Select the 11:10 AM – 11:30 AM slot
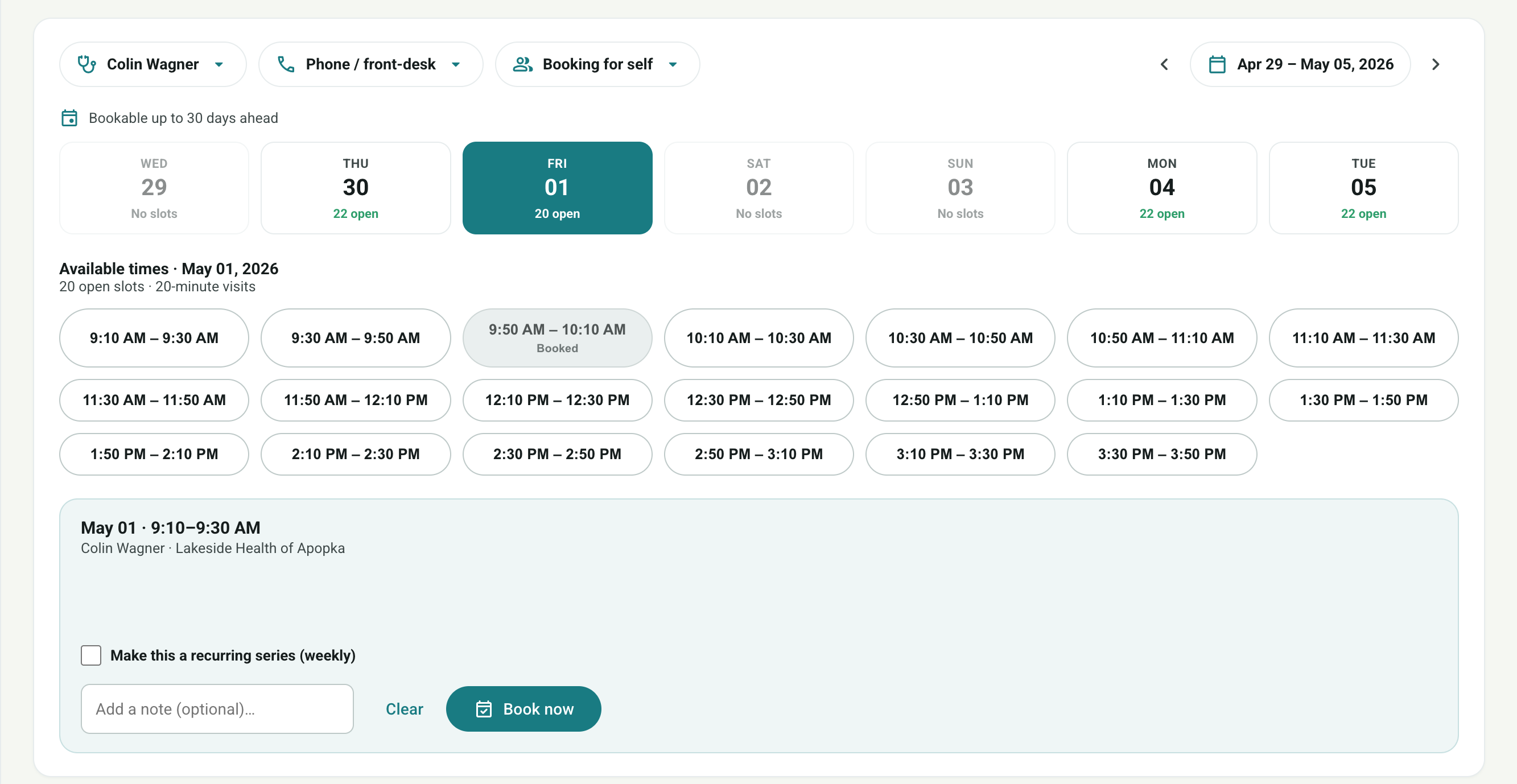Screen dimensions: 1517x784 (1363, 338)
